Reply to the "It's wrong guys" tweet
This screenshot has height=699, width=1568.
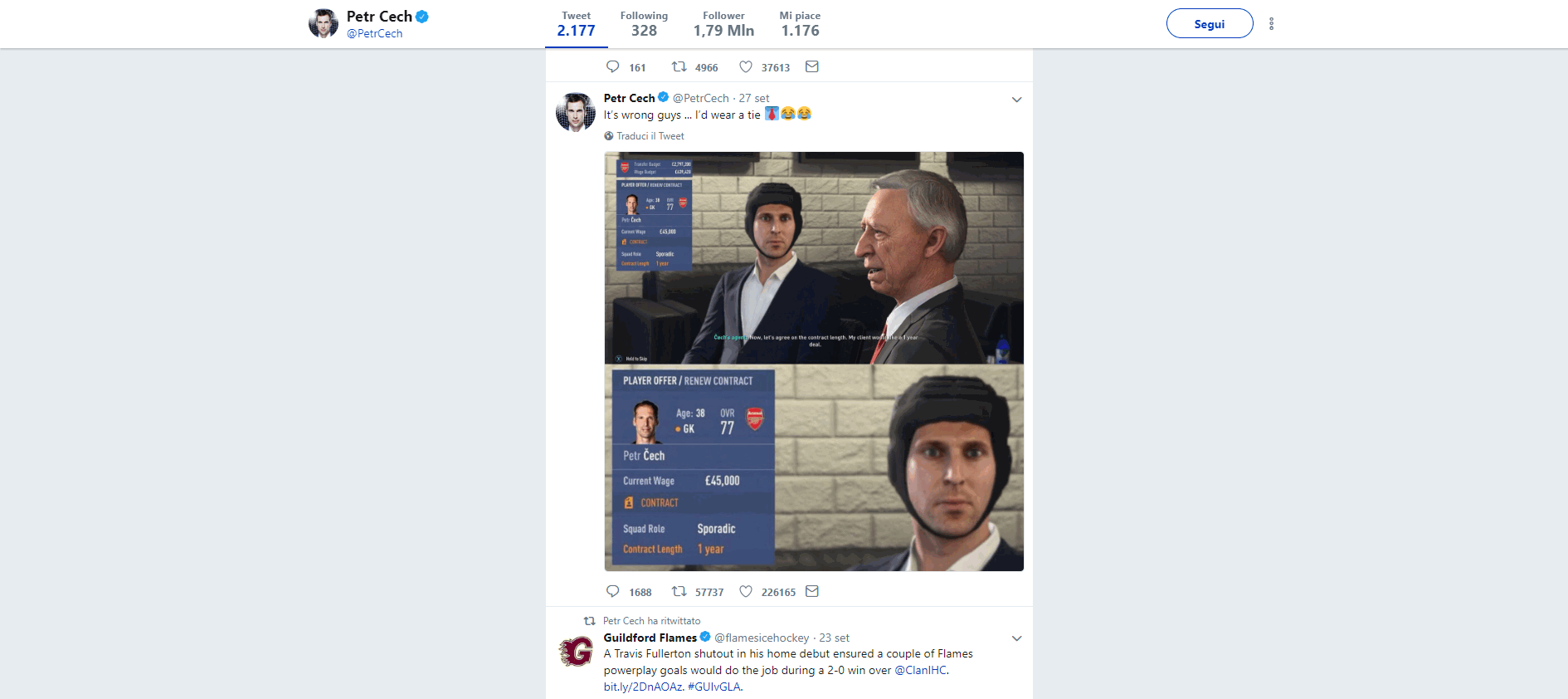point(613,591)
